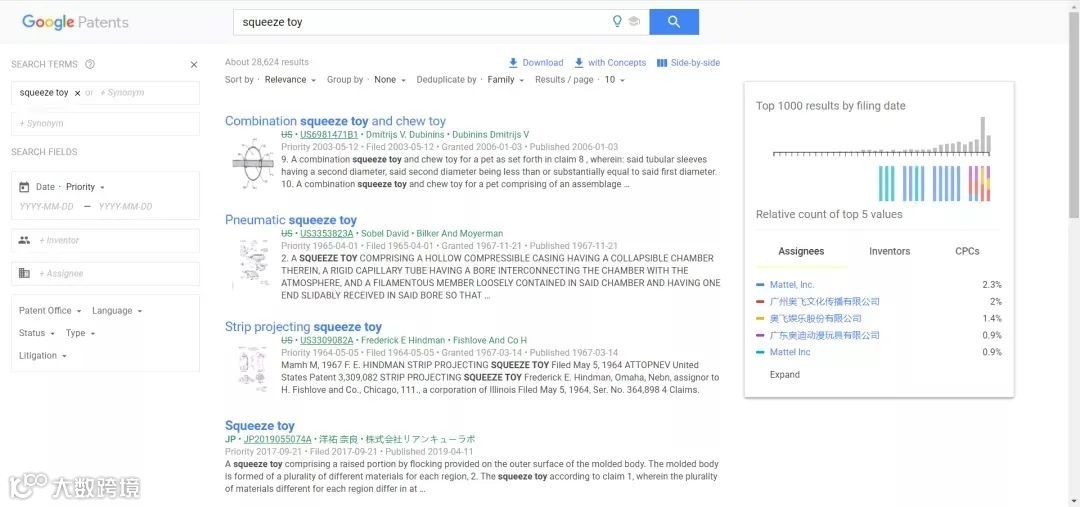
Task: Remove the 'squeeze toy' term chip
Action: pyautogui.click(x=77, y=93)
